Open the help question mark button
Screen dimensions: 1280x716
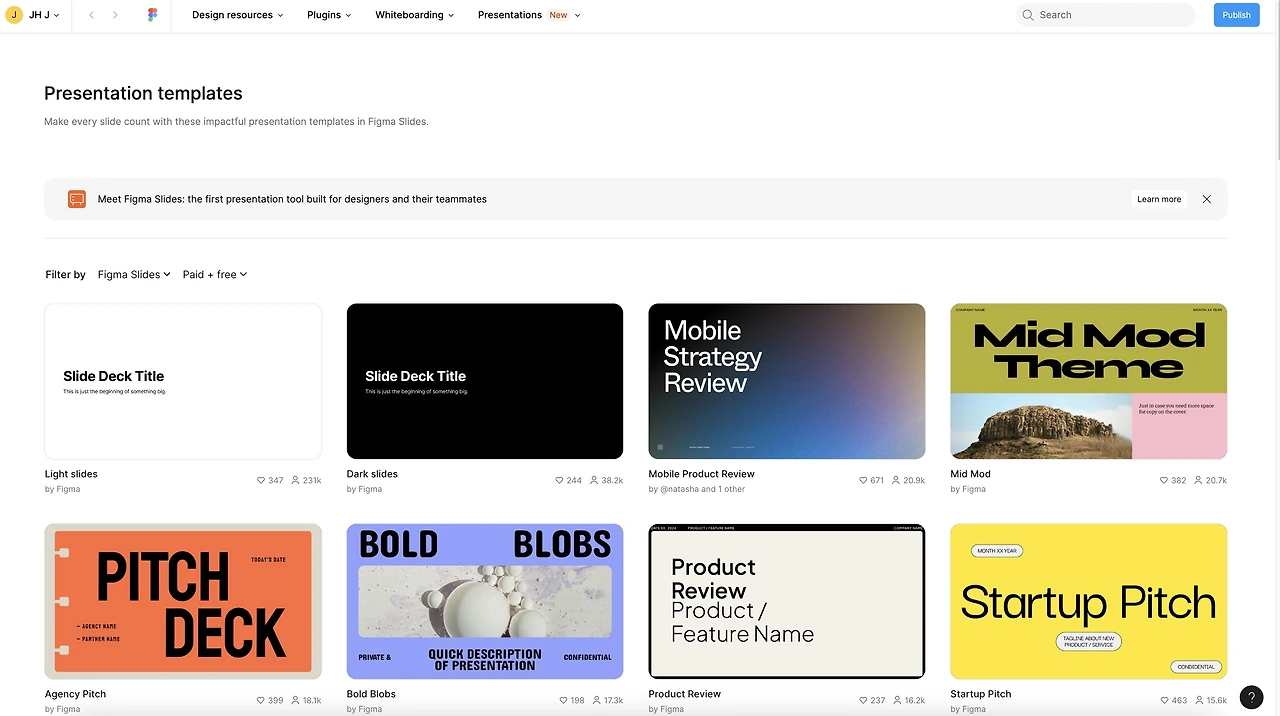(x=1251, y=697)
